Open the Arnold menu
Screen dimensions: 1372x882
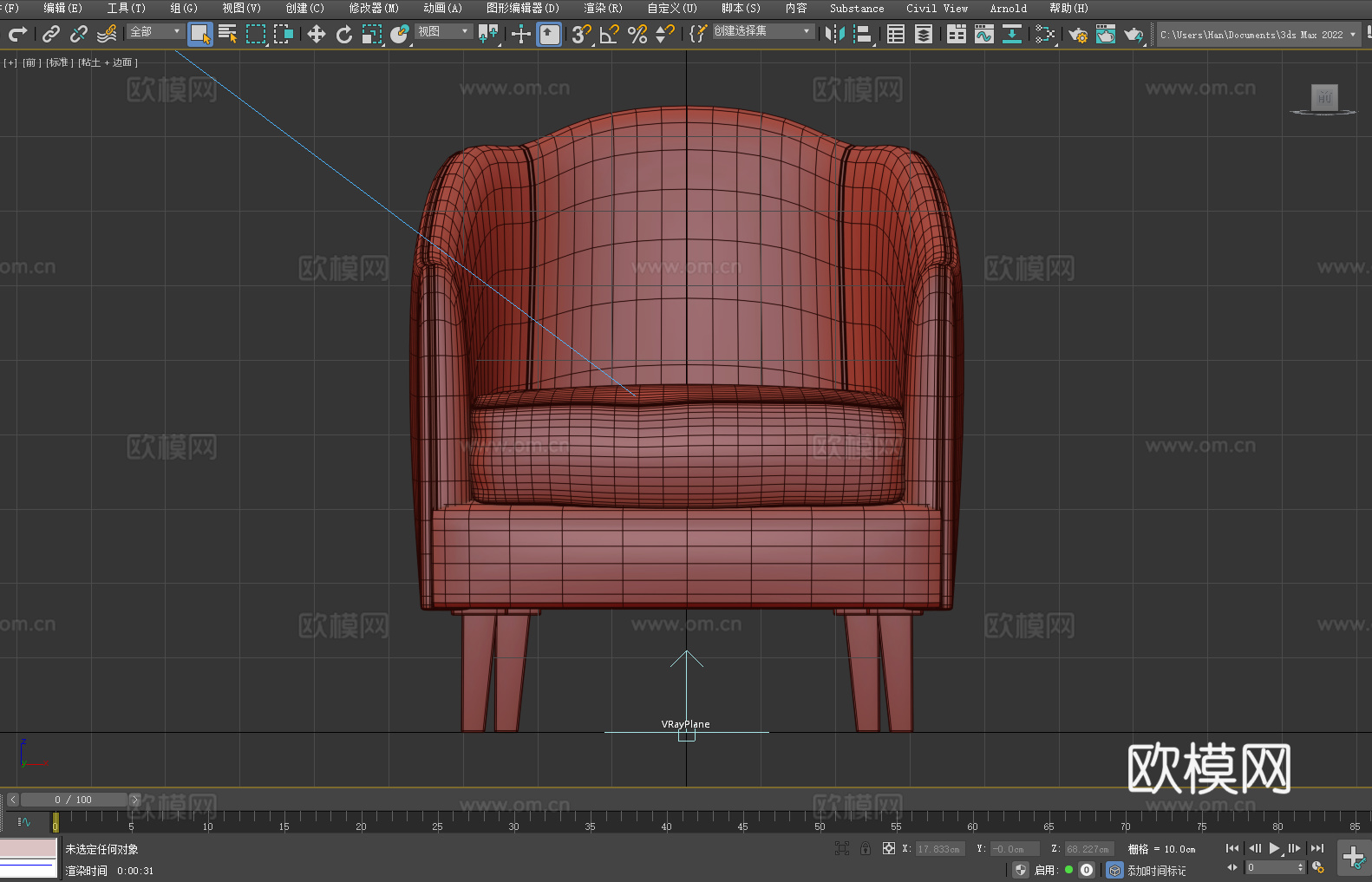point(1008,8)
